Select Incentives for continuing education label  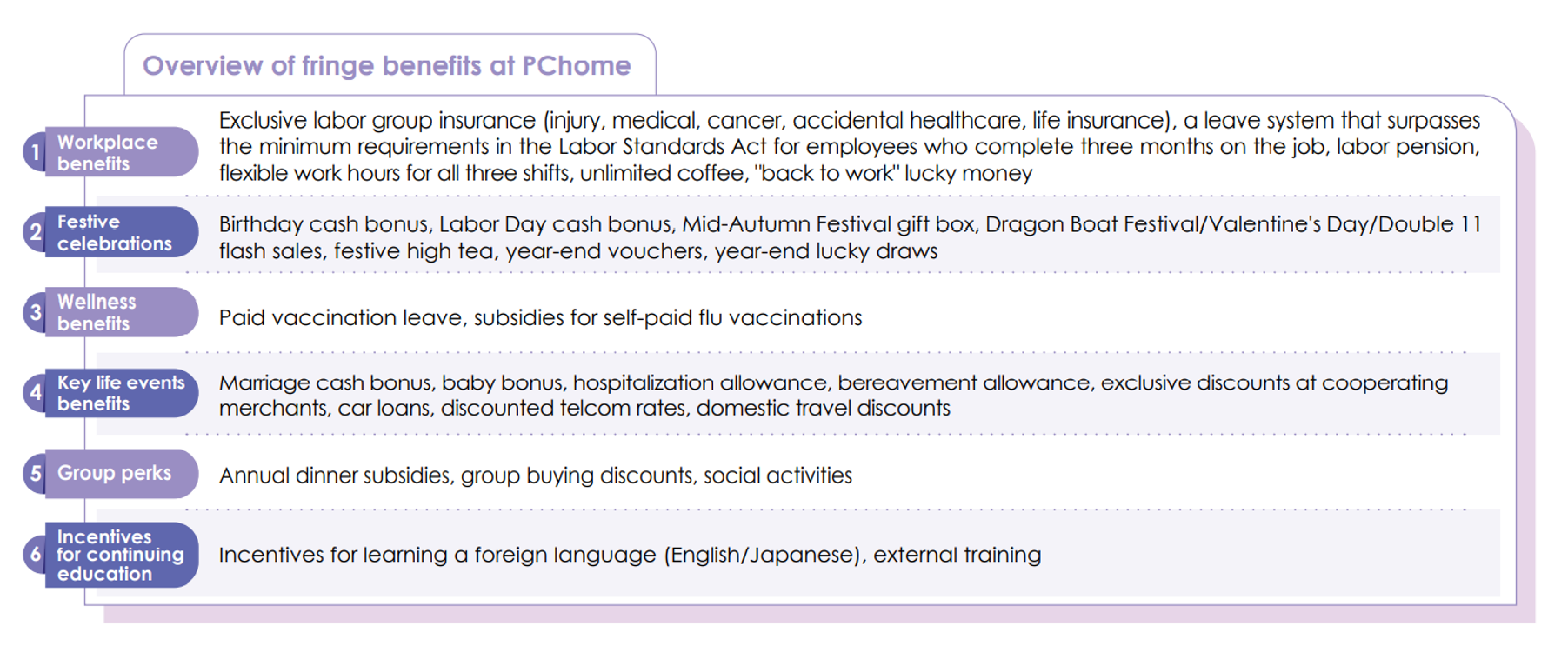pyautogui.click(x=122, y=555)
